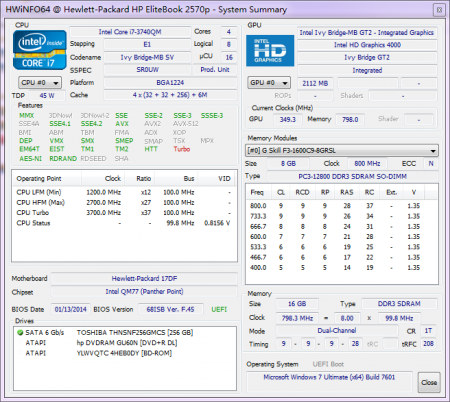Viewport: 450px width, 402px height.
Task: Click the Intel Core i7 logo
Action: pos(39,50)
